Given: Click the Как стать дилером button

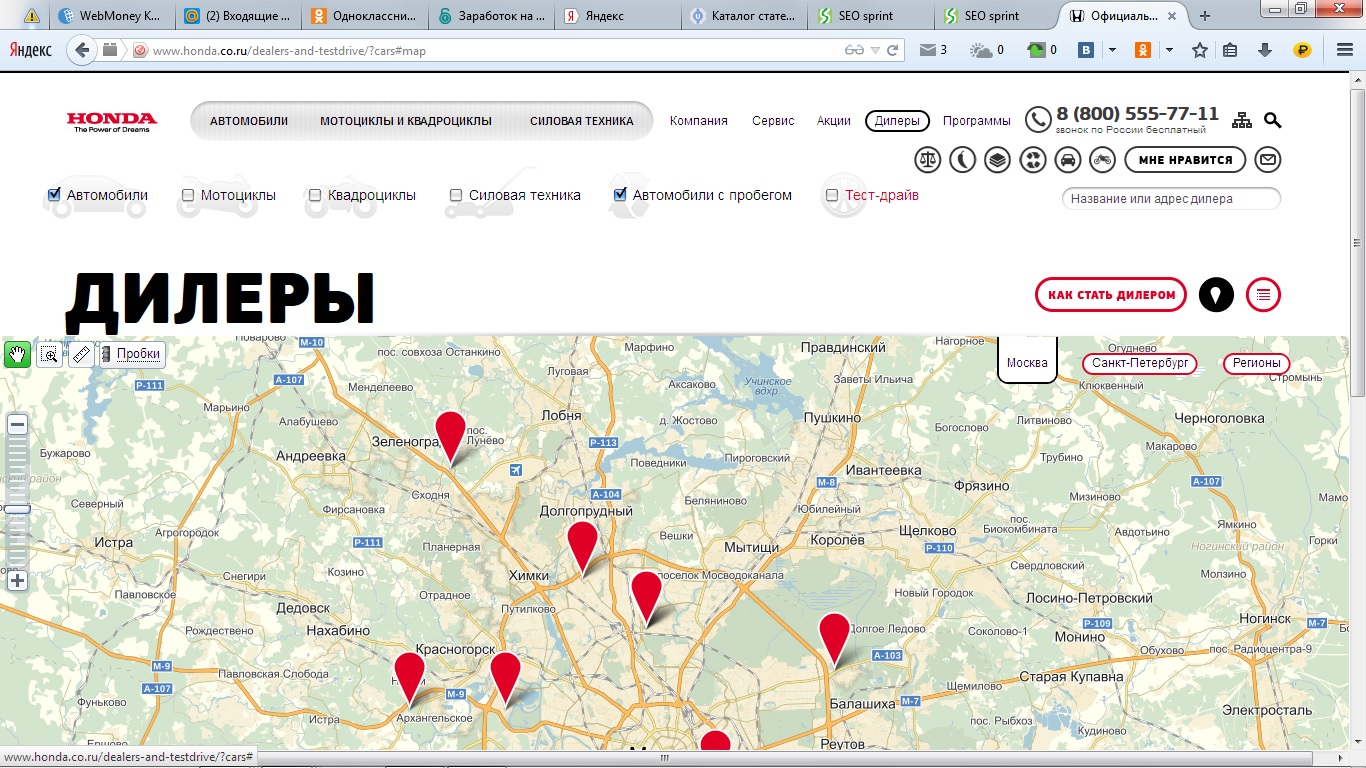Looking at the screenshot, I should [x=1111, y=295].
